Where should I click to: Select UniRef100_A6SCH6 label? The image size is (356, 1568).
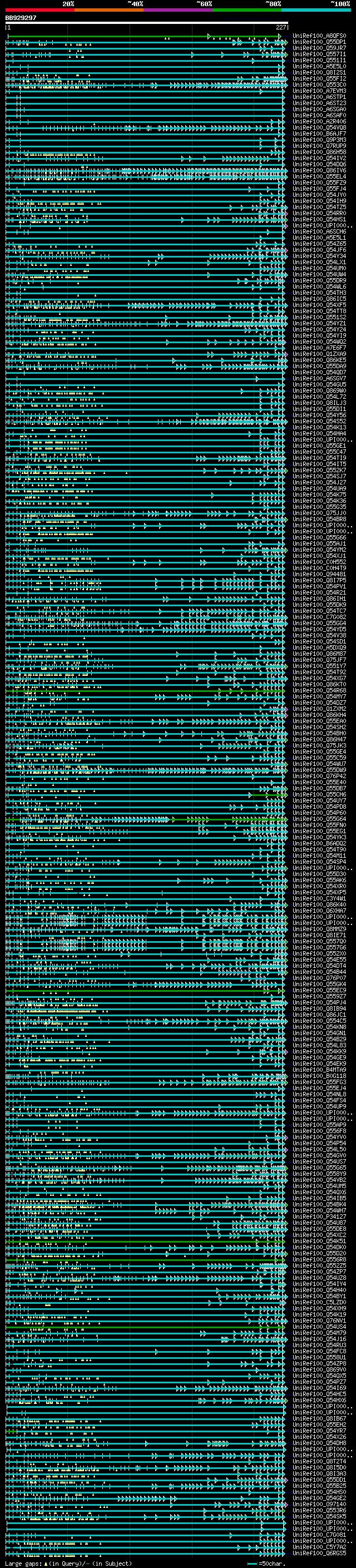tap(319, 231)
